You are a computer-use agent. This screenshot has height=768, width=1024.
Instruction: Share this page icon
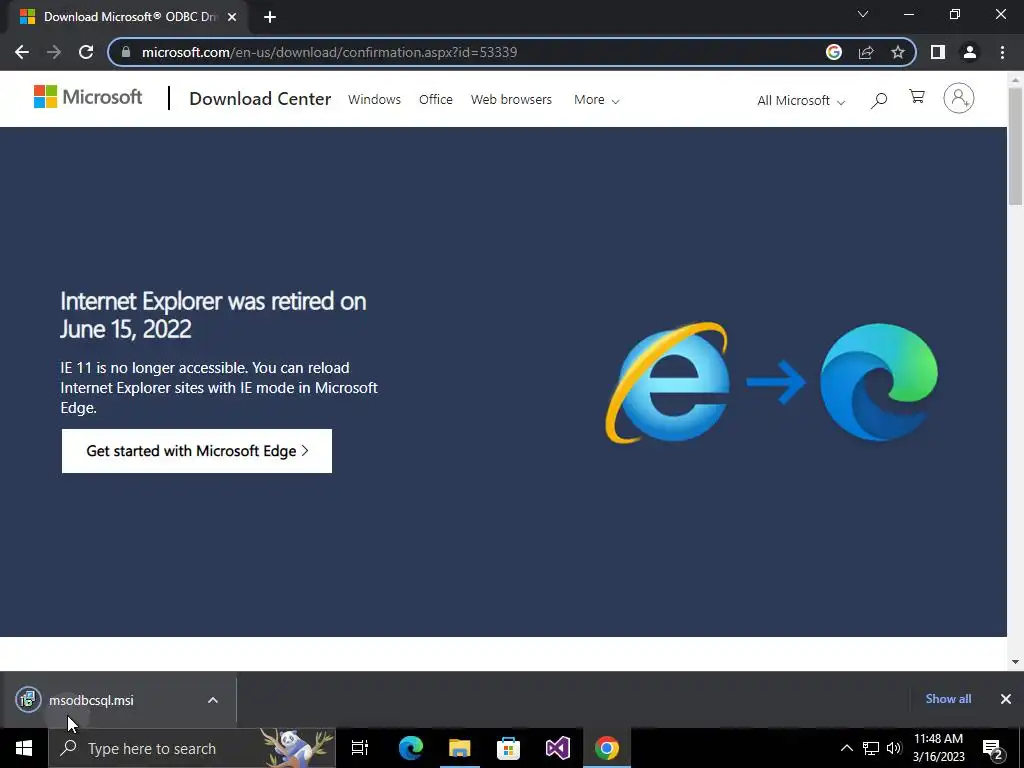click(x=866, y=52)
